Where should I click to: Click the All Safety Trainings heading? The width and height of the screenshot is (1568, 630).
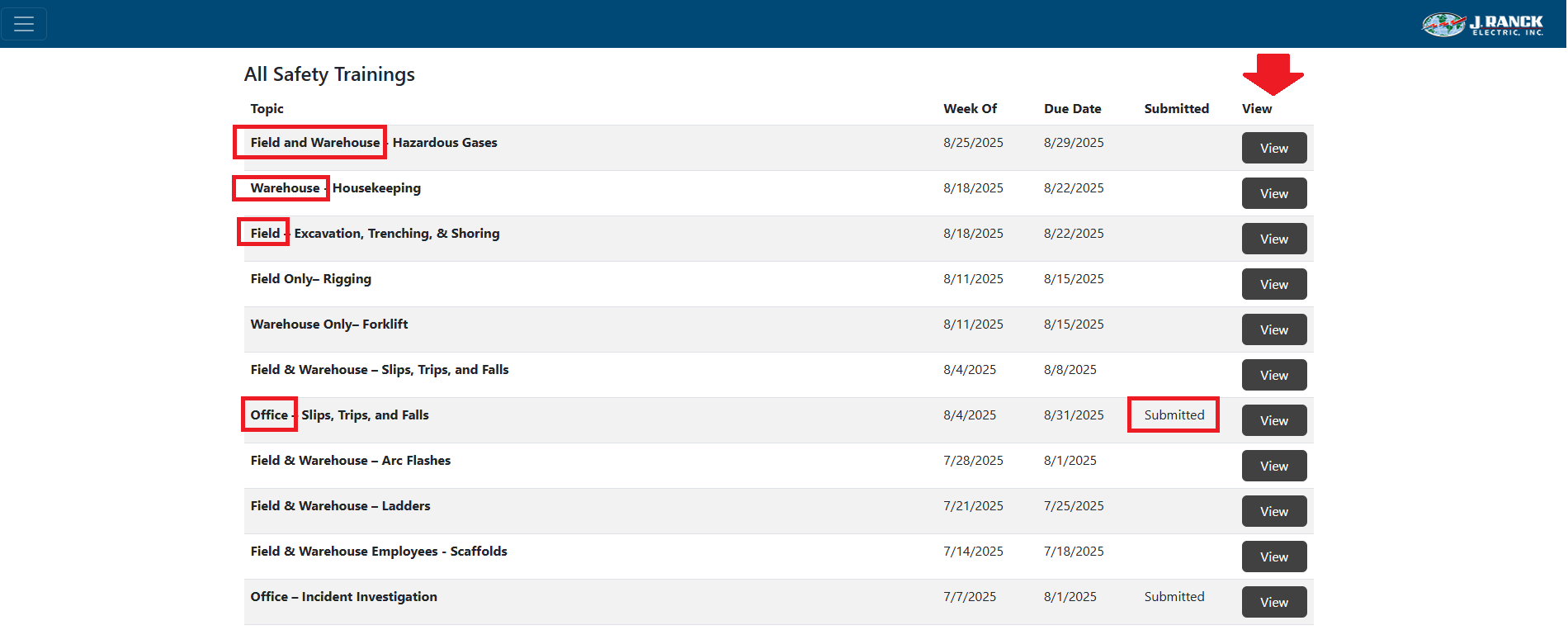pos(329,74)
